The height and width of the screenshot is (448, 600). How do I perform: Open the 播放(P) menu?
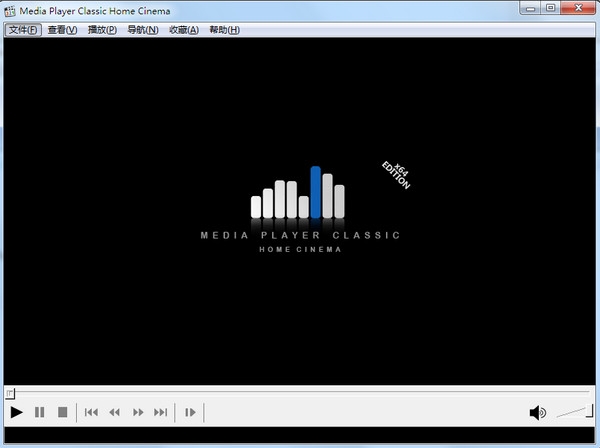[103, 30]
